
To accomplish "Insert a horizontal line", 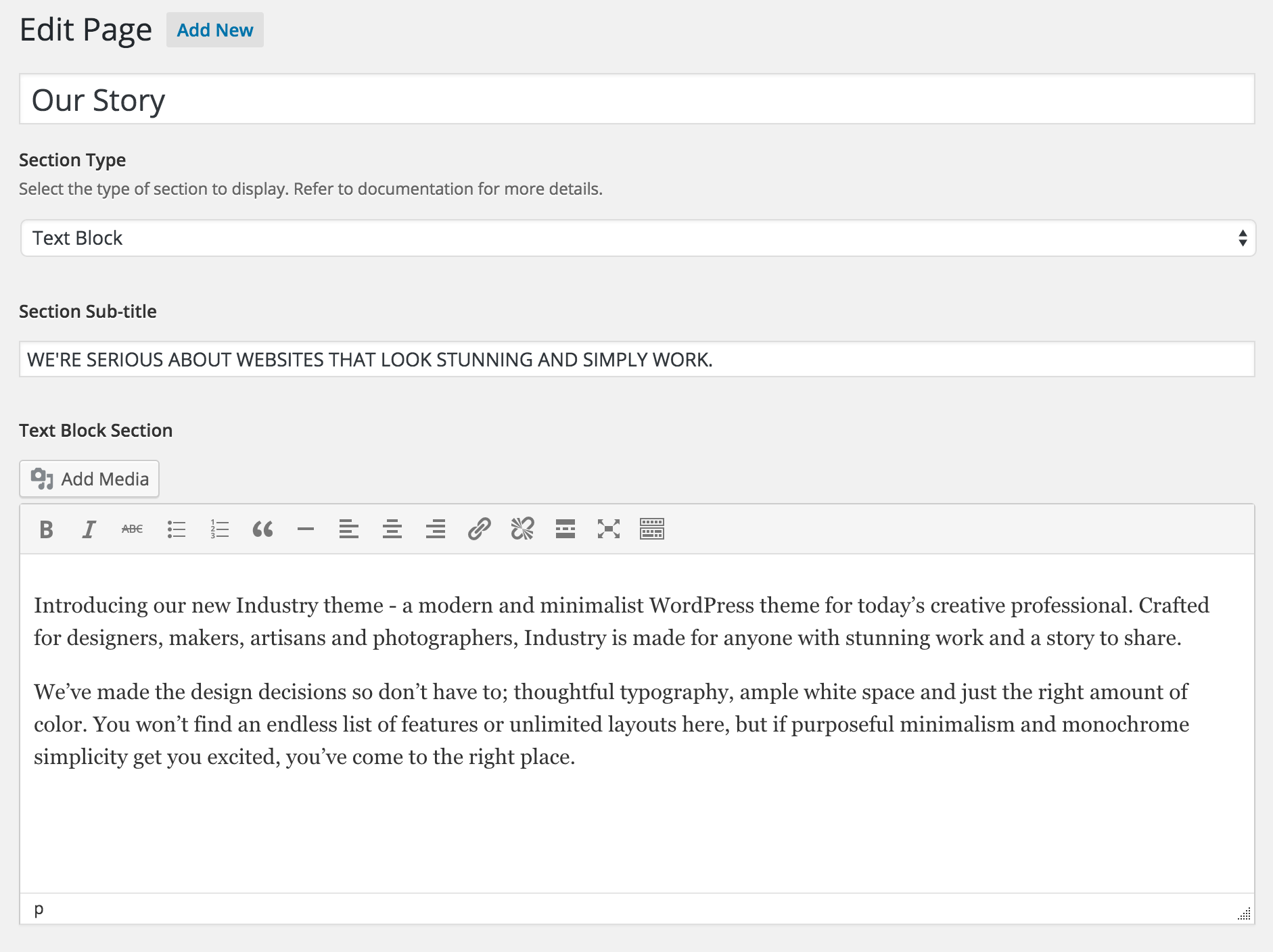I will coord(306,529).
